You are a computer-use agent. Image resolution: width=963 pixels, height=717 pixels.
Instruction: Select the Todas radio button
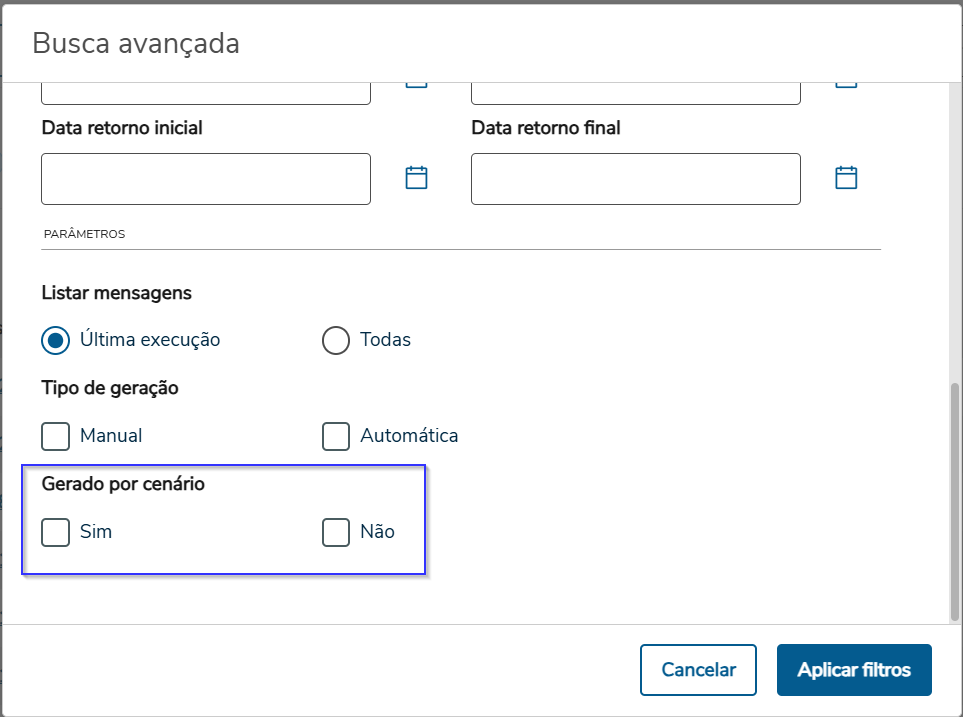[336, 340]
